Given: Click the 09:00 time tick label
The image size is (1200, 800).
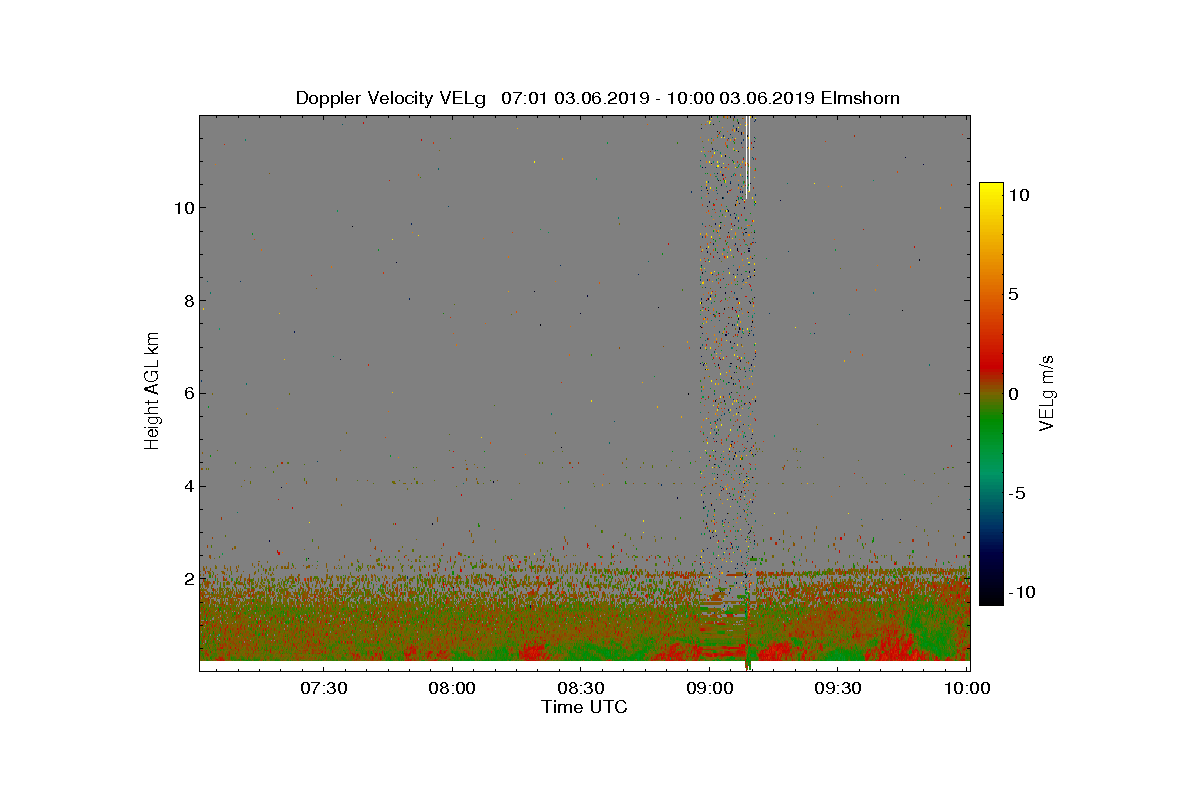Looking at the screenshot, I should [710, 687].
